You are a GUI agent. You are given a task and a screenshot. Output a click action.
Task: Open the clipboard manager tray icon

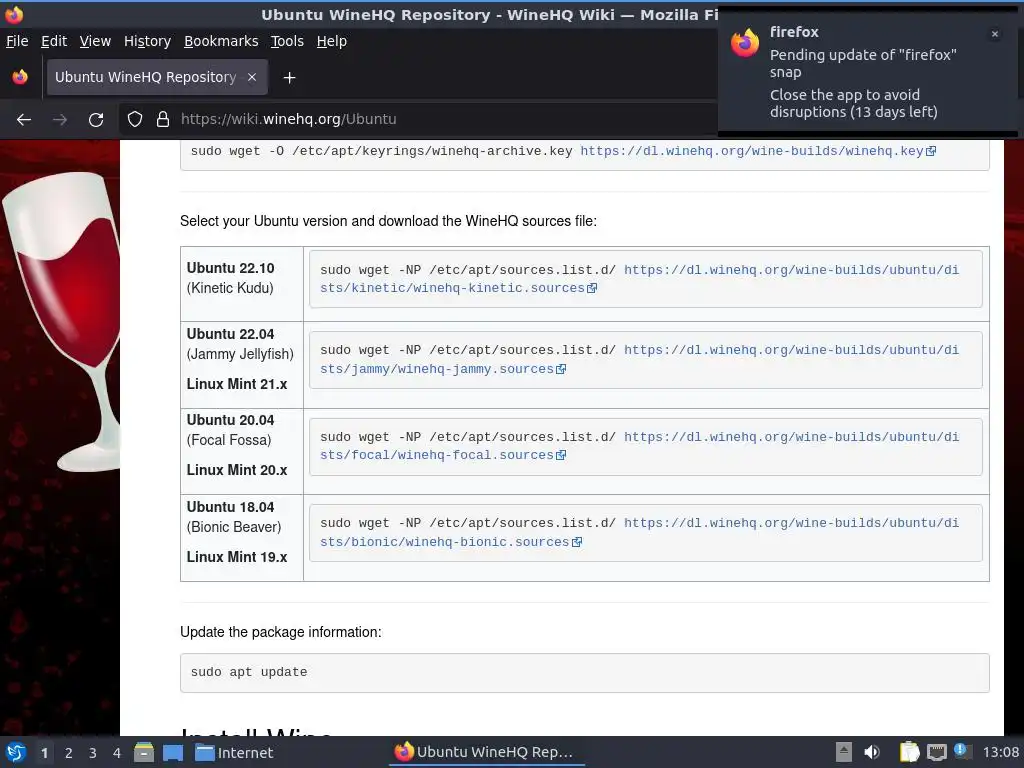909,752
